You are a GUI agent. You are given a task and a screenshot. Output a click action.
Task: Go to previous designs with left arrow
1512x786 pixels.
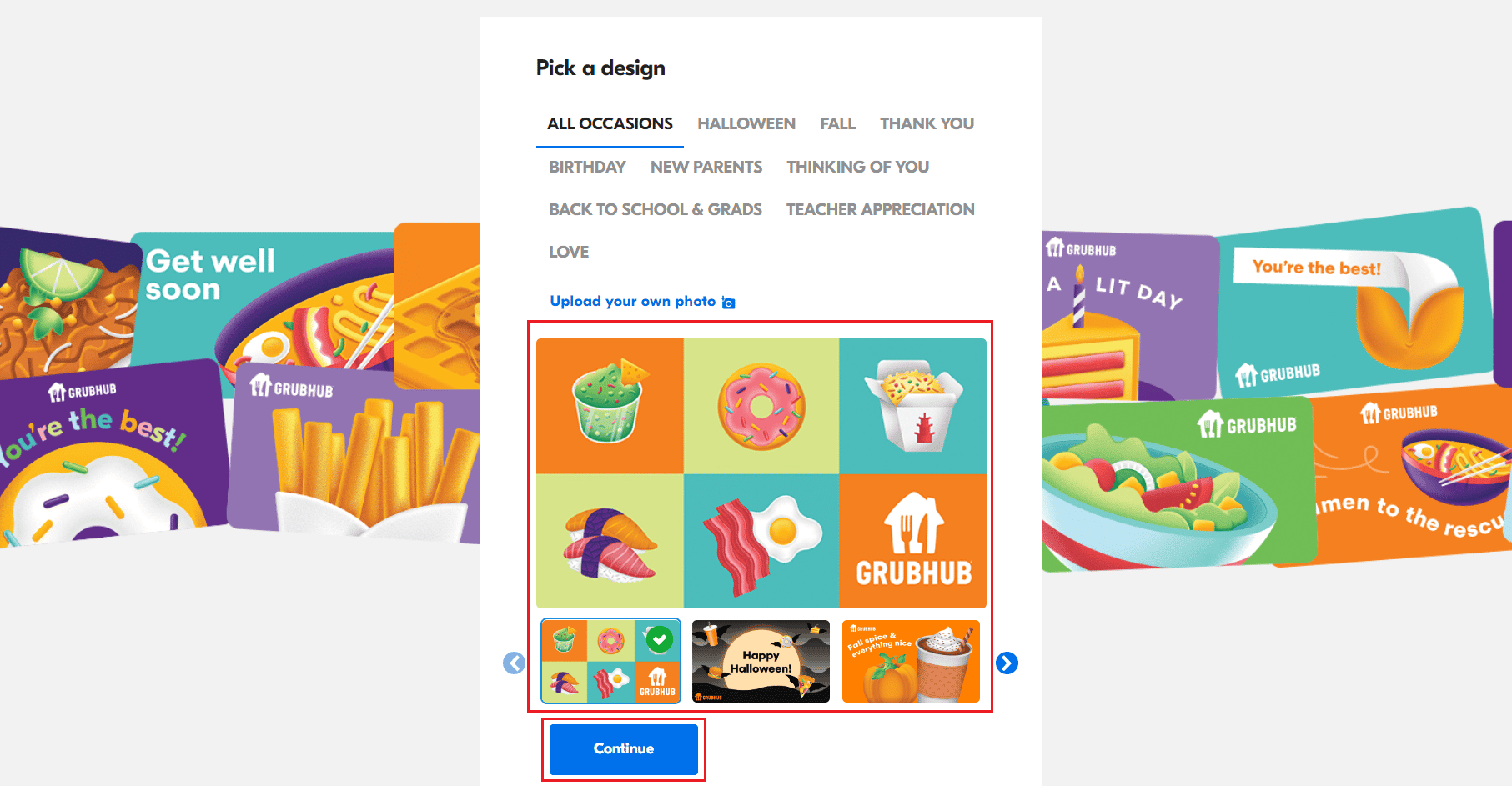pyautogui.click(x=515, y=663)
